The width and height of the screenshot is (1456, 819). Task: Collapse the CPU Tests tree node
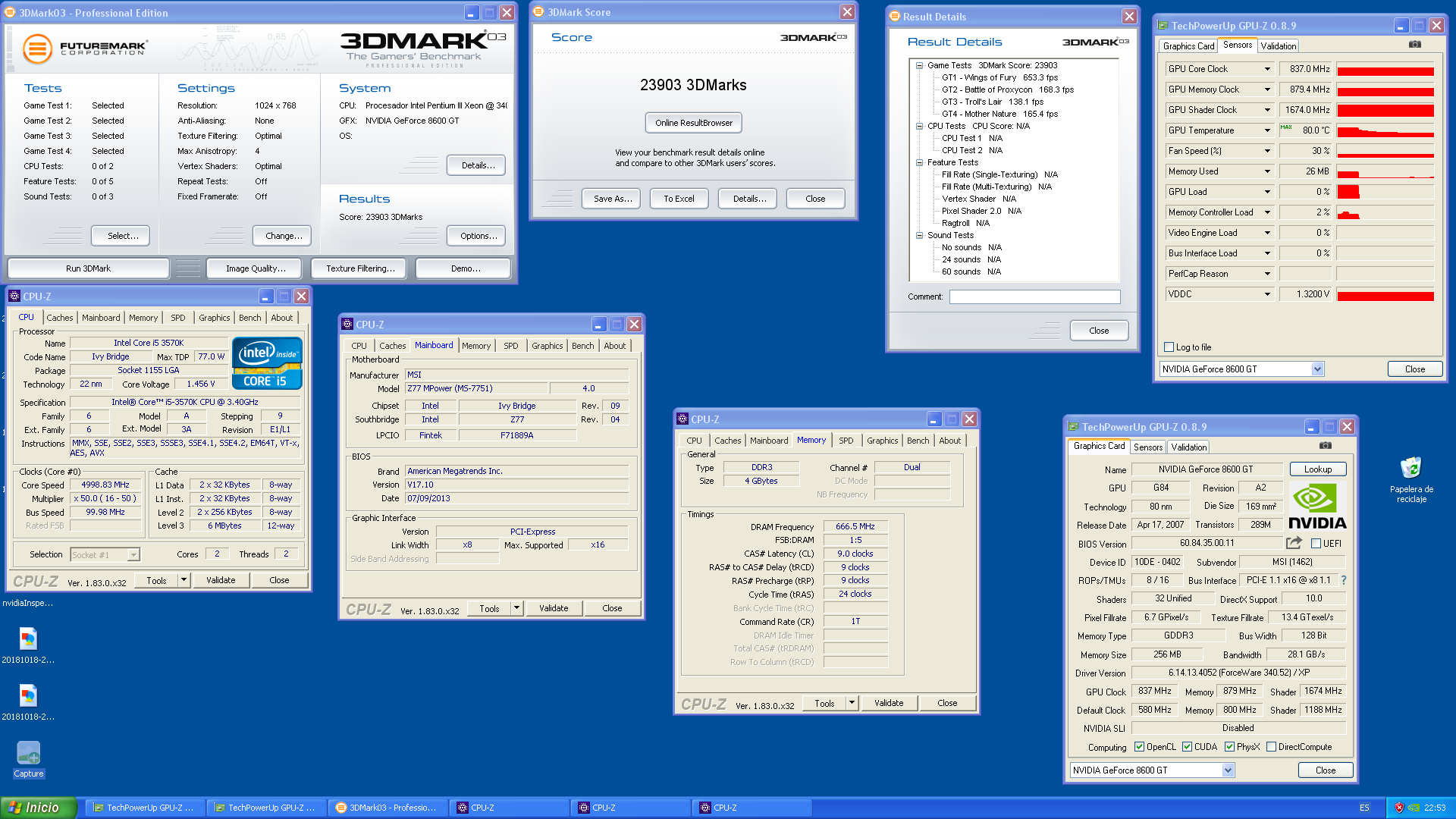(x=919, y=126)
